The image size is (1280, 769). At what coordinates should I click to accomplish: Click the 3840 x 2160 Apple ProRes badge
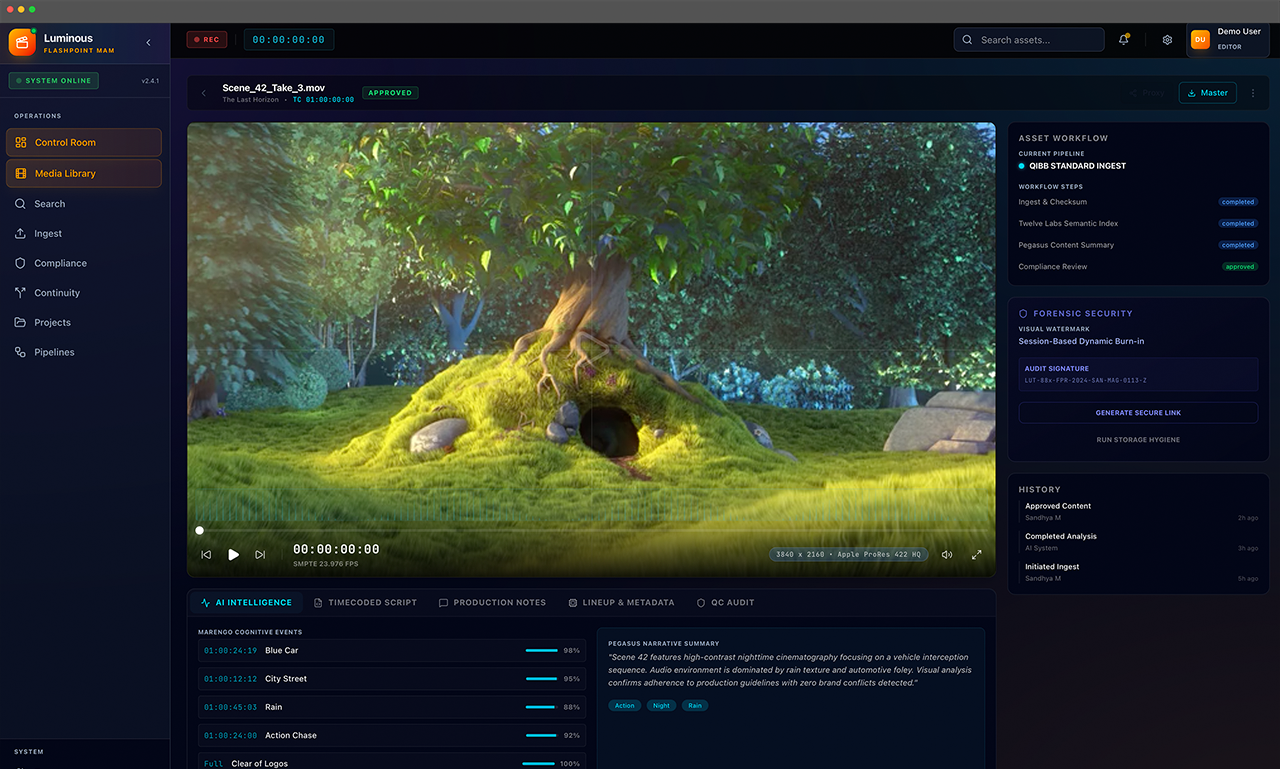pos(849,554)
